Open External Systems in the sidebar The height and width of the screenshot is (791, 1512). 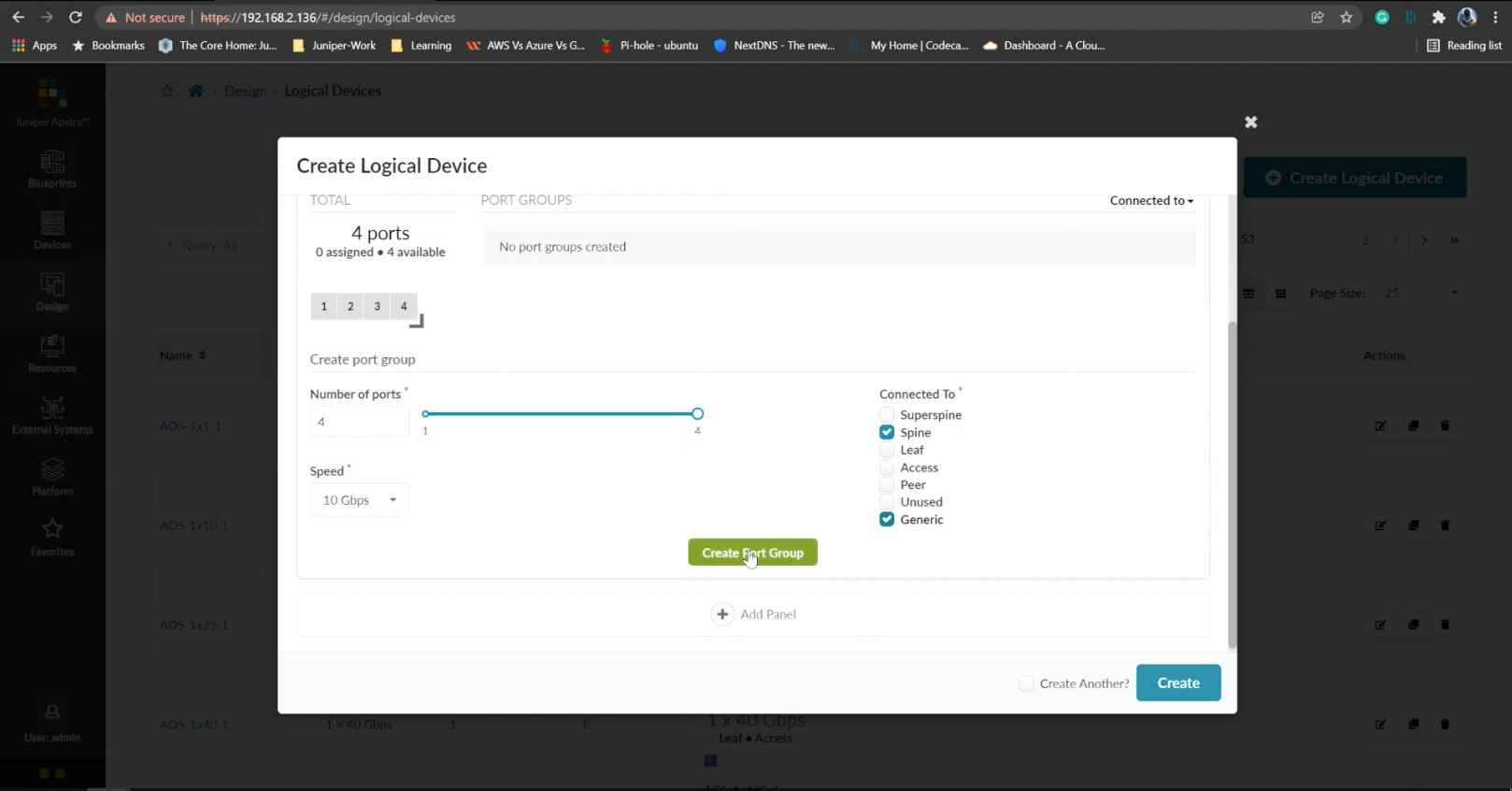coord(52,416)
